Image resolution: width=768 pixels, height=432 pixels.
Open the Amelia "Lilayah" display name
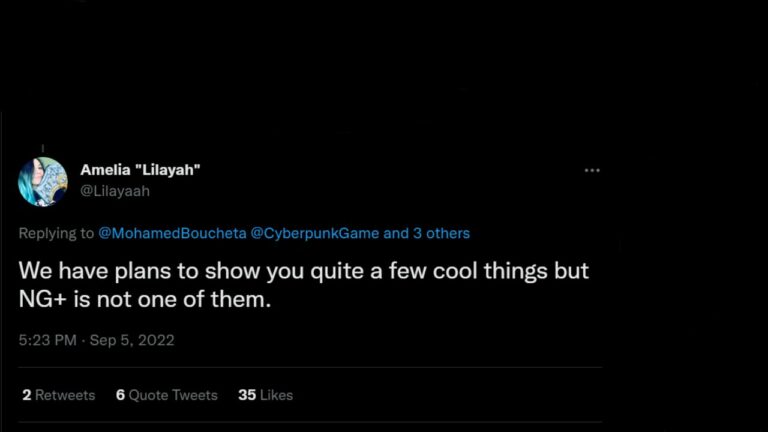140,170
